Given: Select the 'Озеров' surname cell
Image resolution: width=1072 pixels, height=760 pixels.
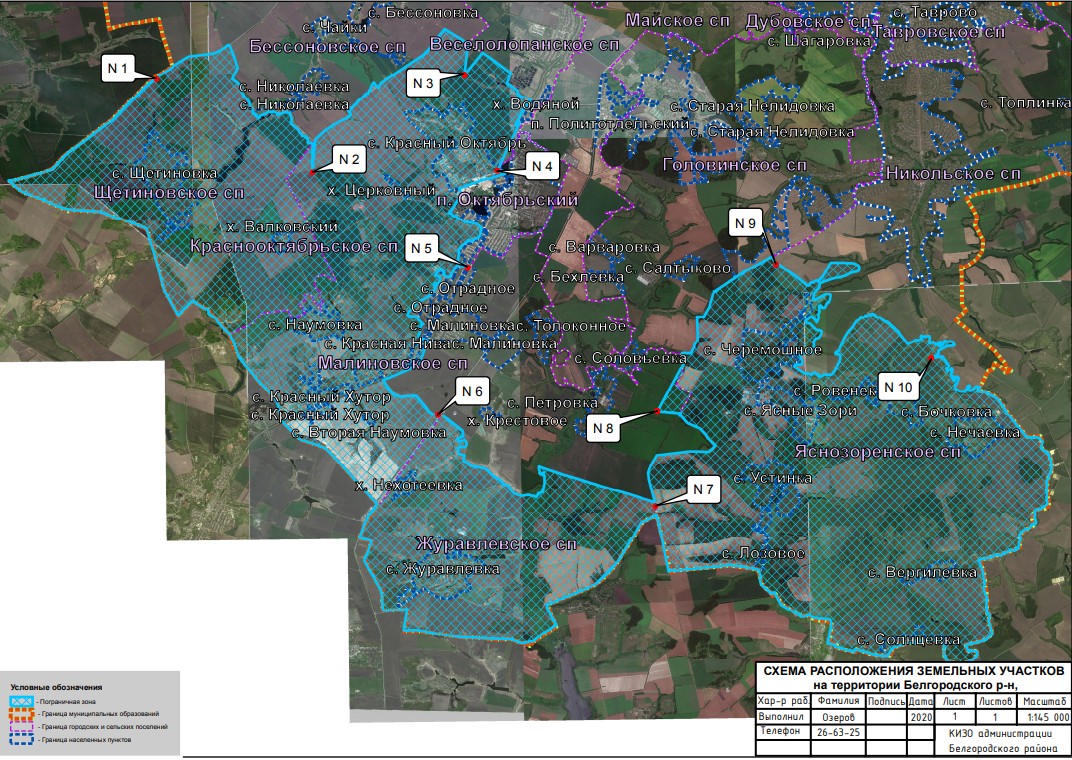Looking at the screenshot, I should click(839, 717).
